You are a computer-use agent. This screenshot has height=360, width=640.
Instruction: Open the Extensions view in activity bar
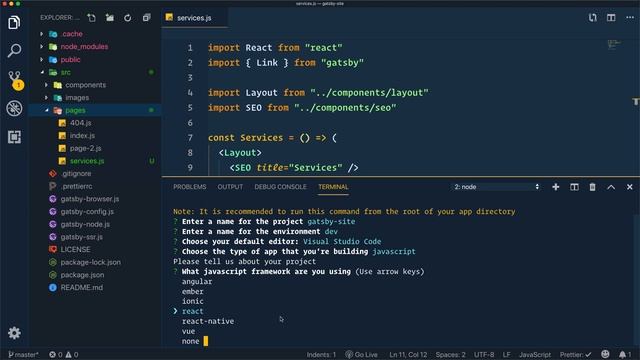click(14, 137)
